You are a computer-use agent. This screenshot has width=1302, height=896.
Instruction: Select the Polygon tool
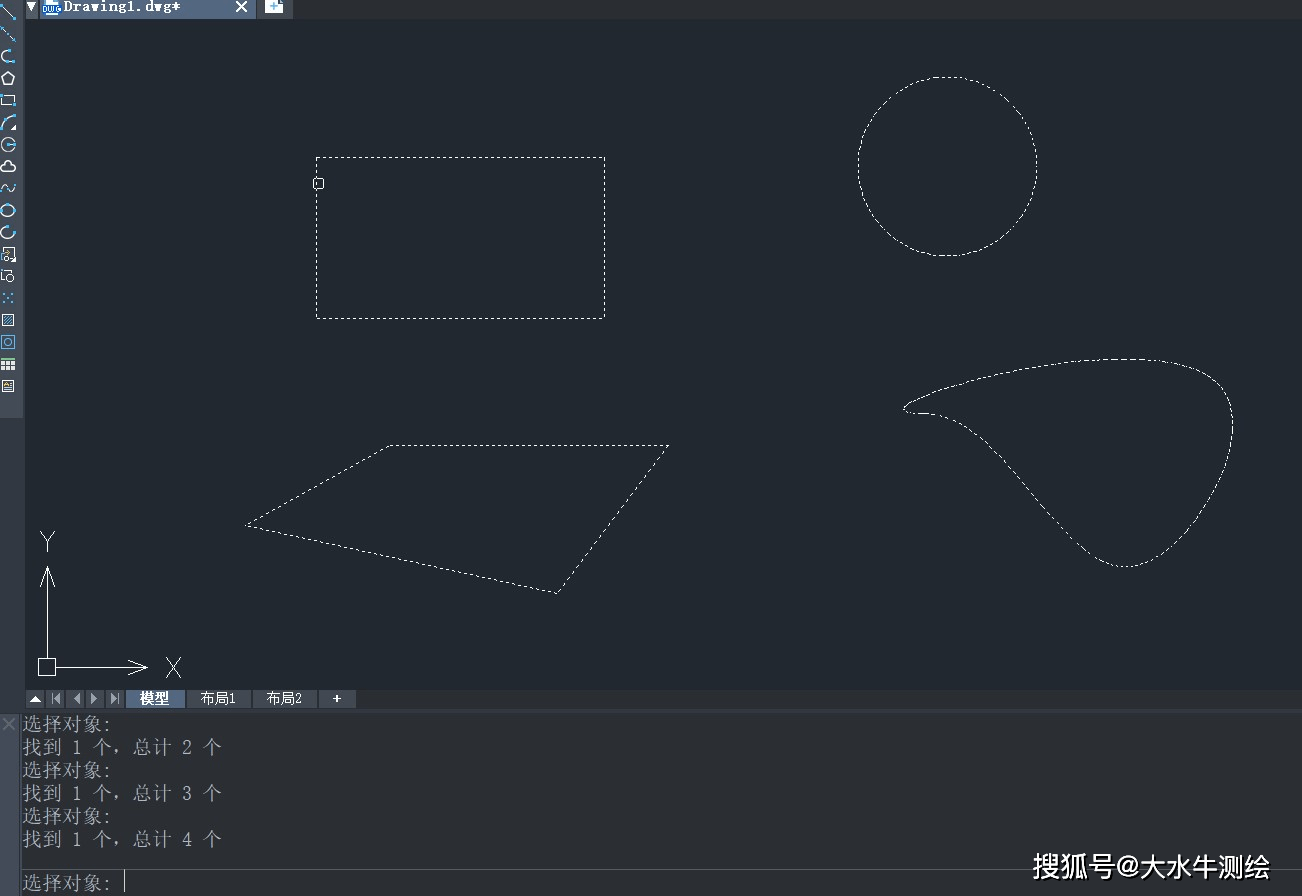8,78
